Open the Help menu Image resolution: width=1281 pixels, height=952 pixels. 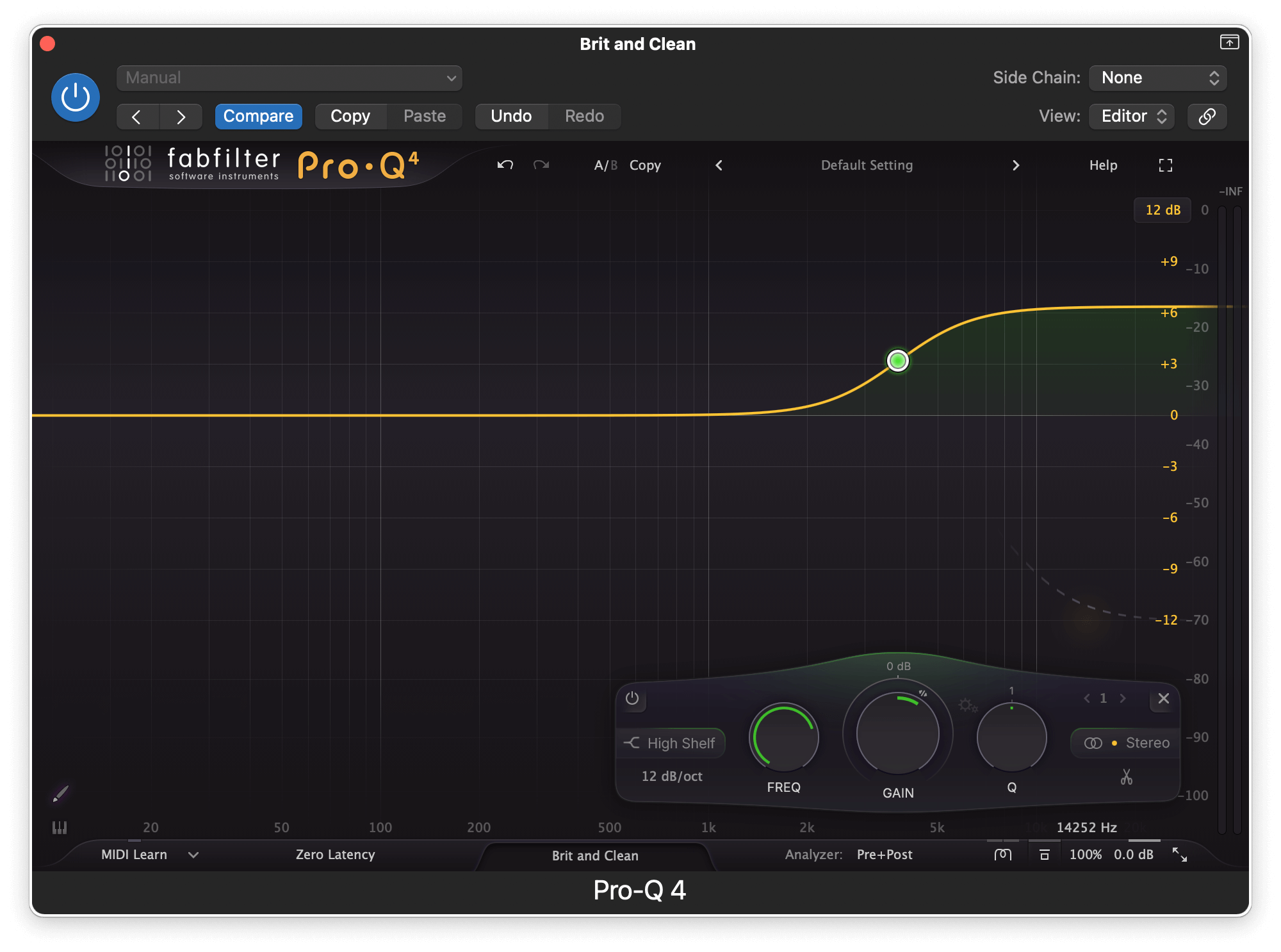(1103, 165)
